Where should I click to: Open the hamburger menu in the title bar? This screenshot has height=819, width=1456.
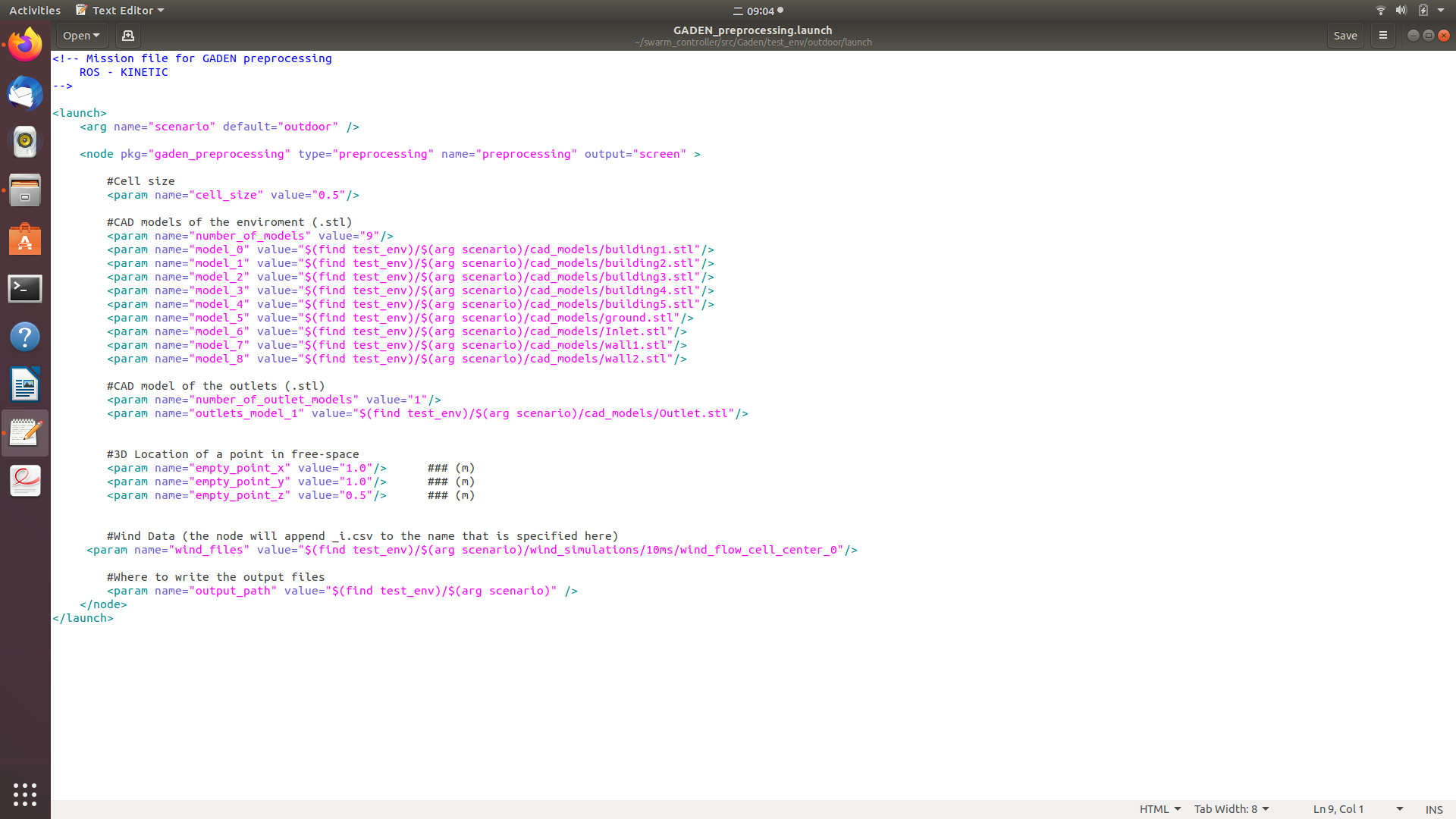click(1382, 36)
